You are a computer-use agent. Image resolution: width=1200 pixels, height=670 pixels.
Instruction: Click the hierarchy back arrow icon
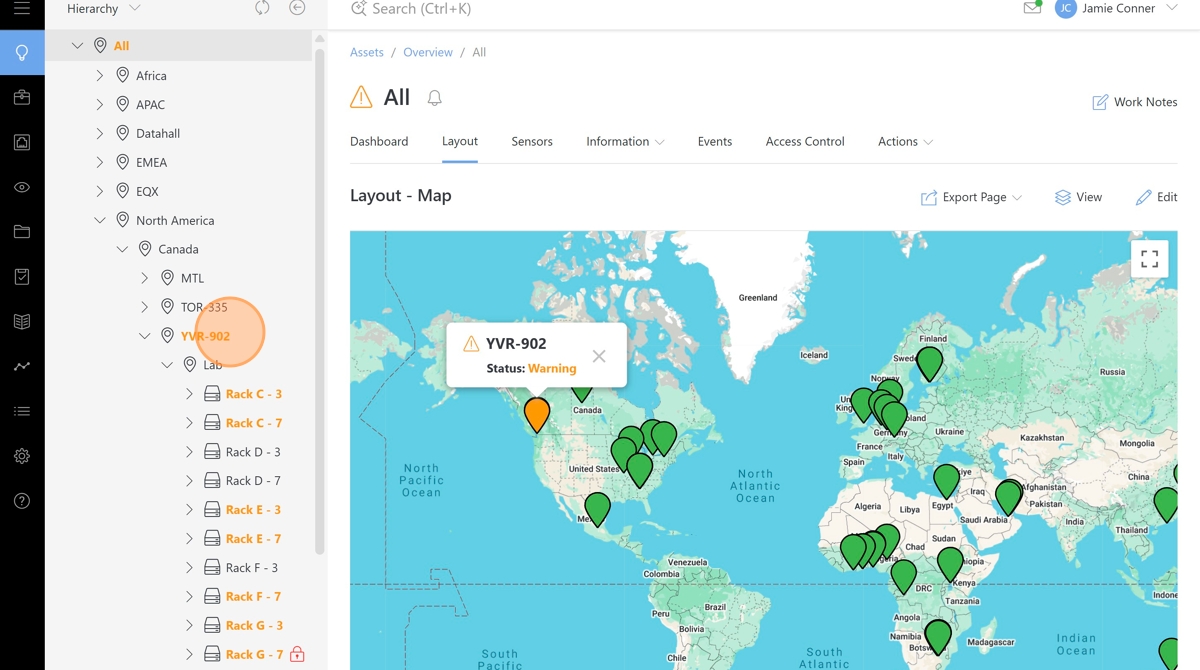click(x=297, y=8)
